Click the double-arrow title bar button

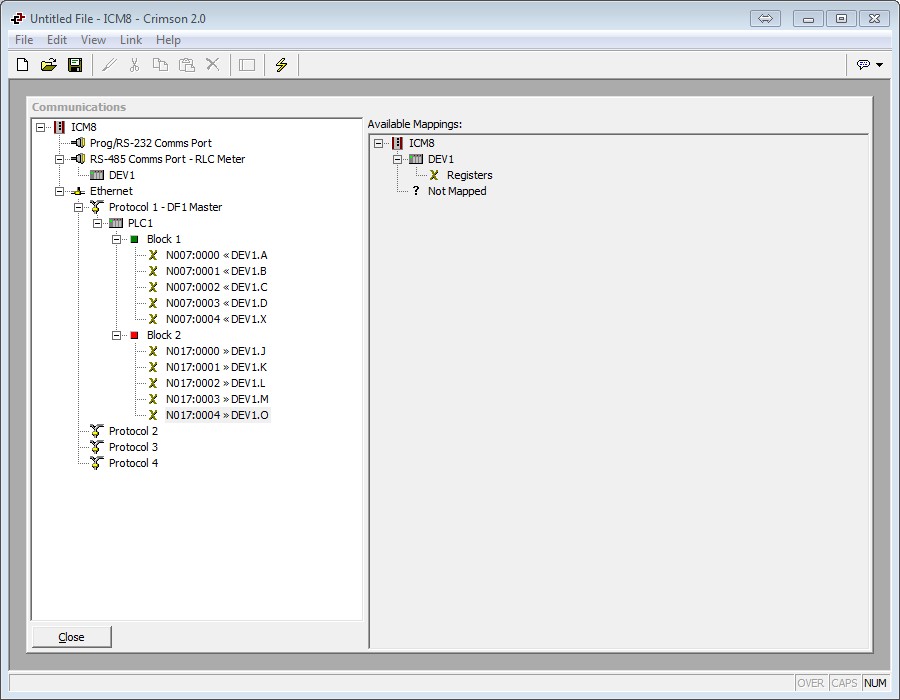[765, 18]
